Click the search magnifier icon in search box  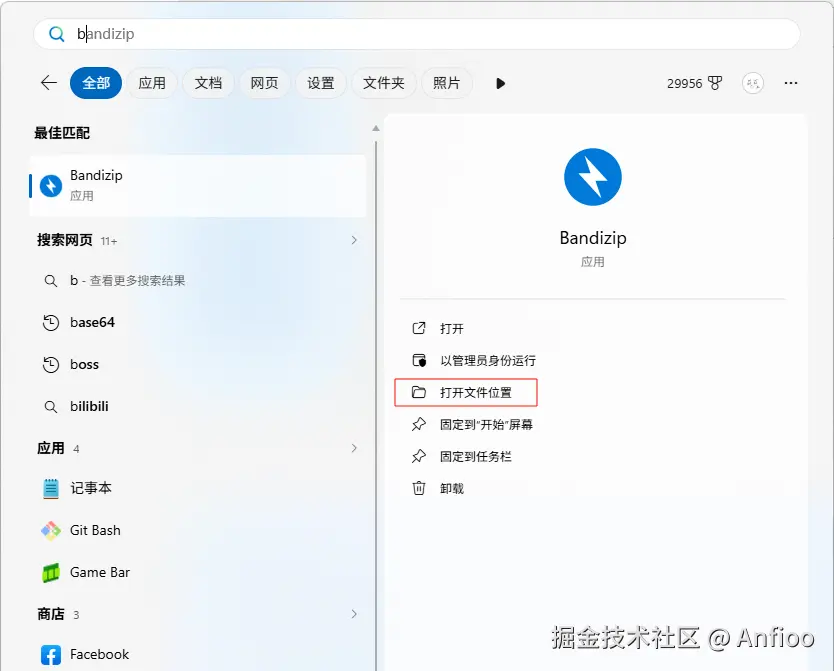[x=56, y=34]
